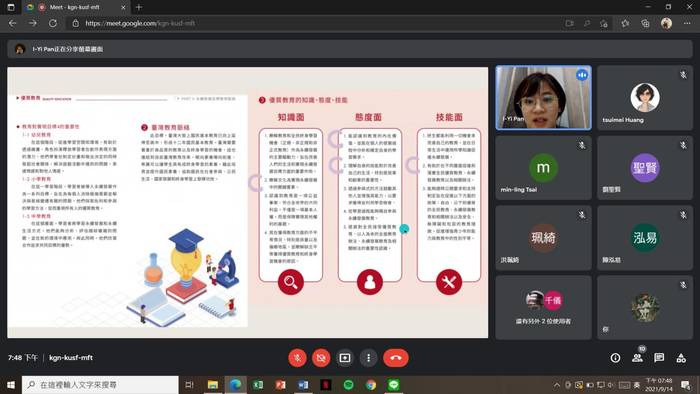
Task: Show the participants people panel
Action: tap(638, 358)
